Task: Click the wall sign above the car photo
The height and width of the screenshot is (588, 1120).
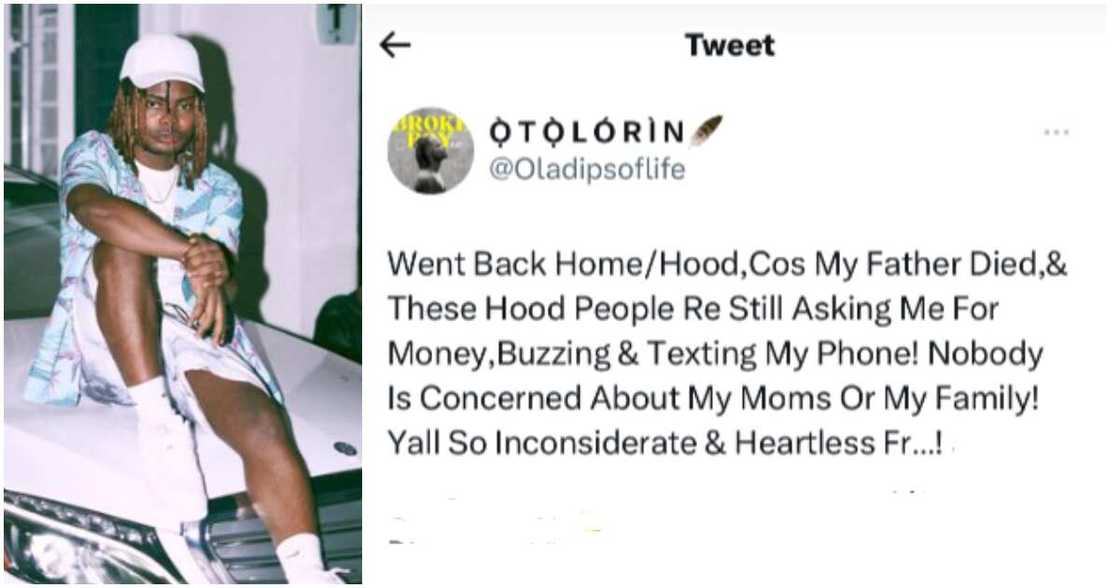Action: 337,22
